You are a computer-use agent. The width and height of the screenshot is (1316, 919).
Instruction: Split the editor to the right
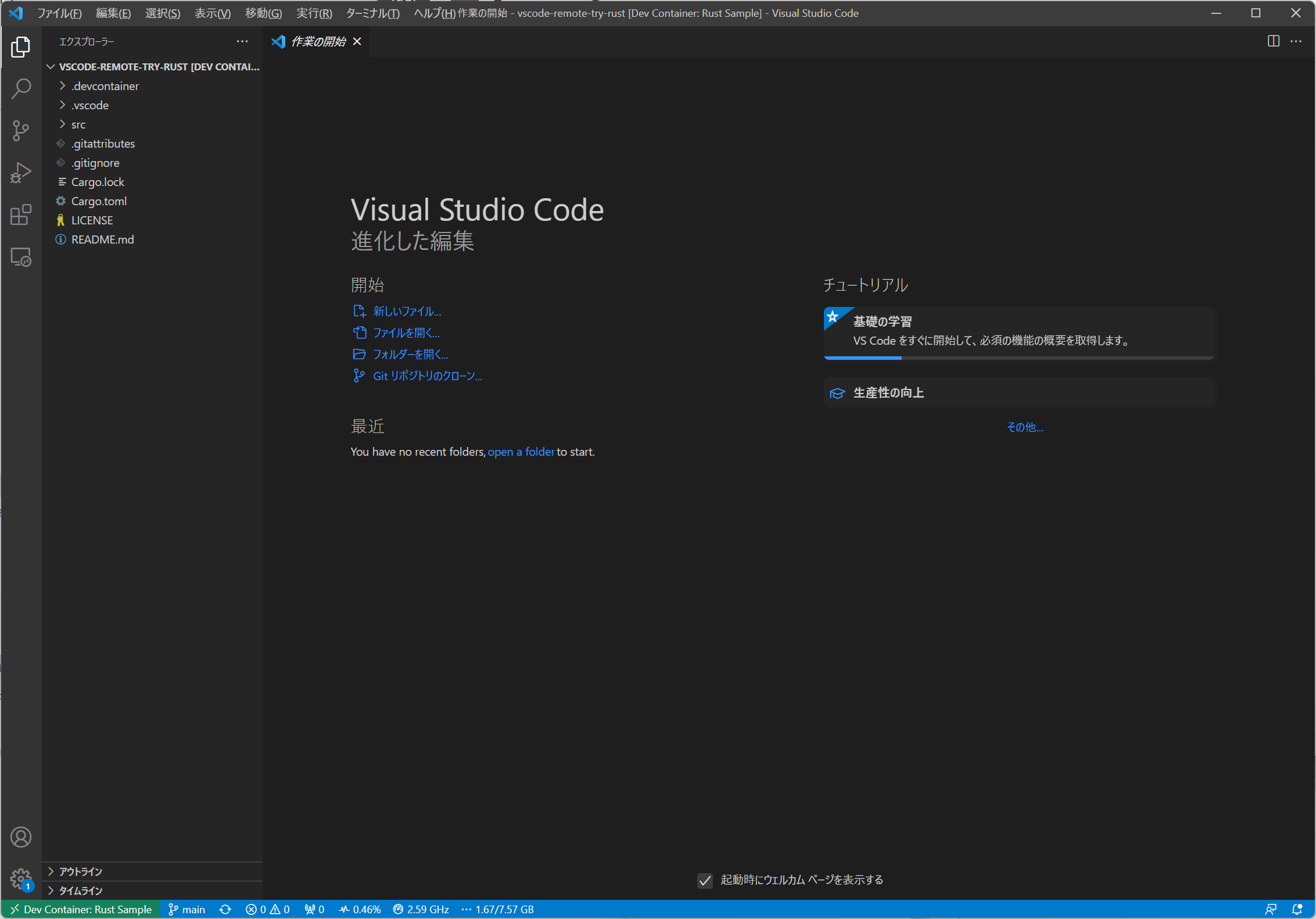[1274, 41]
